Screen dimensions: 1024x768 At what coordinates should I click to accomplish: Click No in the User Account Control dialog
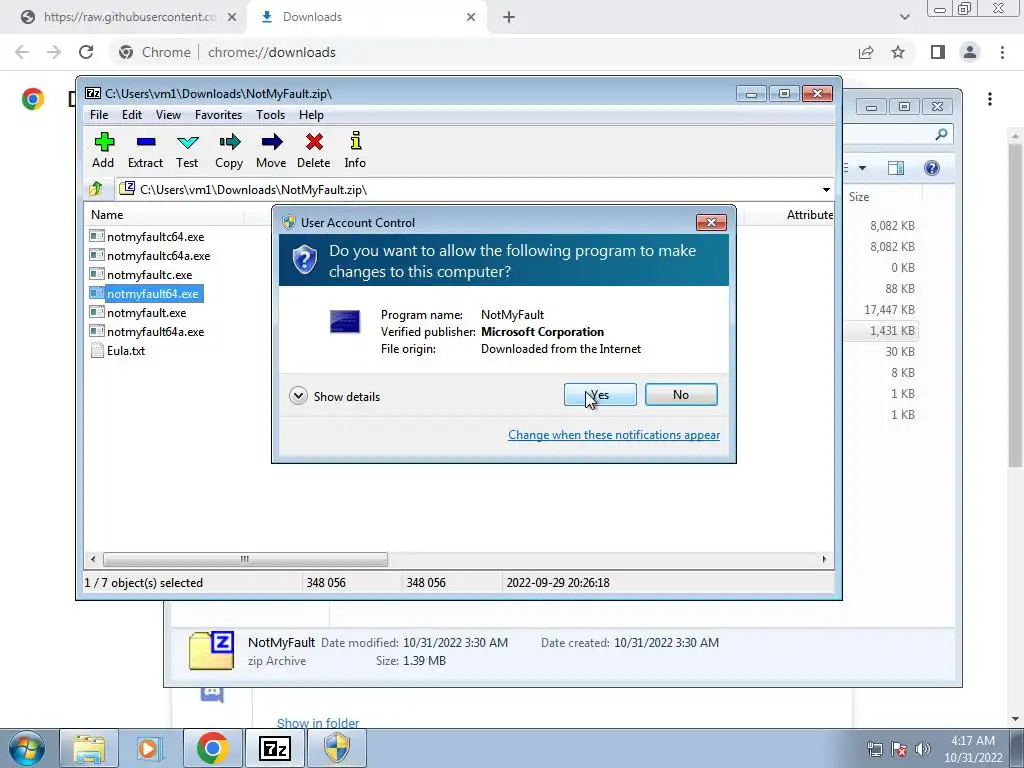tap(681, 394)
